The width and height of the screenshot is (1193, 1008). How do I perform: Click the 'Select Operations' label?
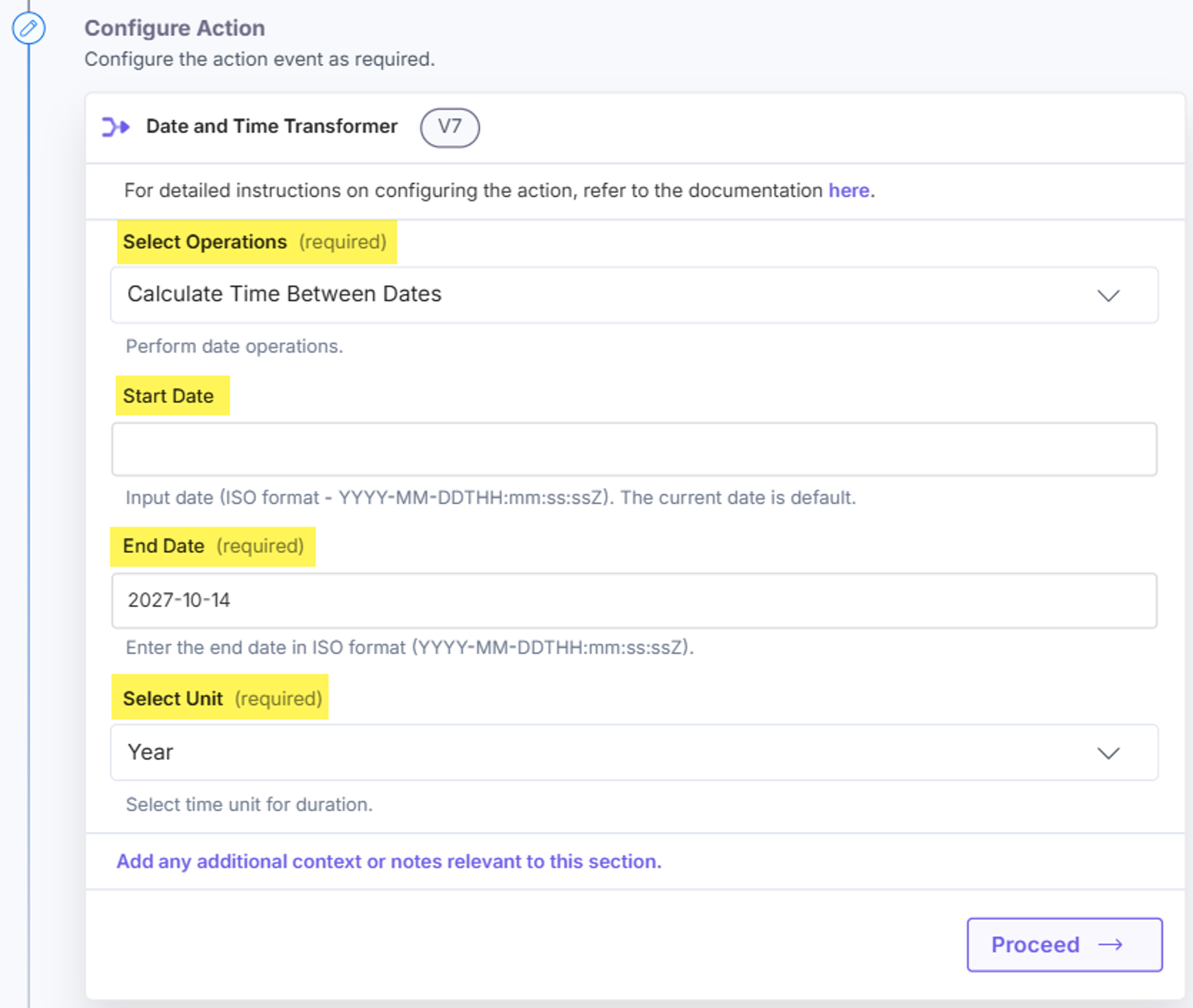tap(205, 242)
